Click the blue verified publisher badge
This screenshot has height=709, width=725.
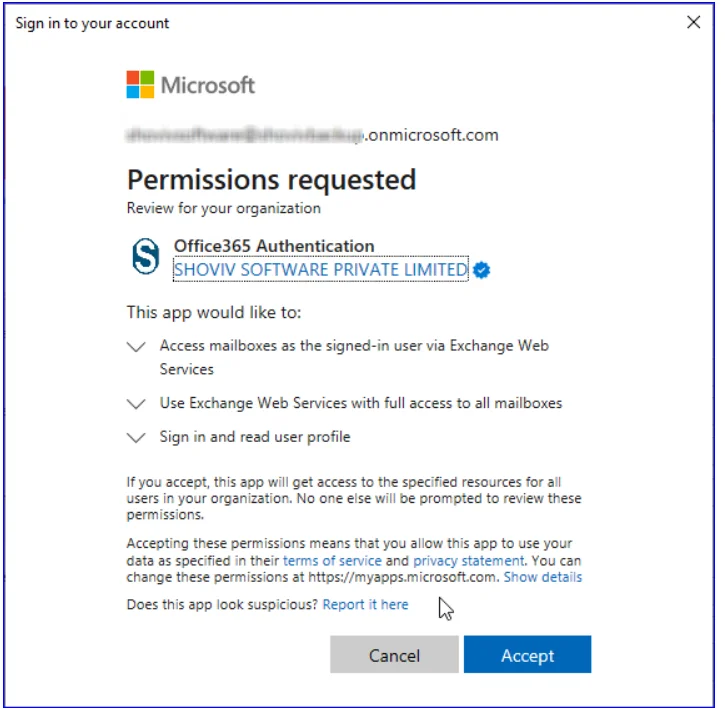tap(481, 270)
